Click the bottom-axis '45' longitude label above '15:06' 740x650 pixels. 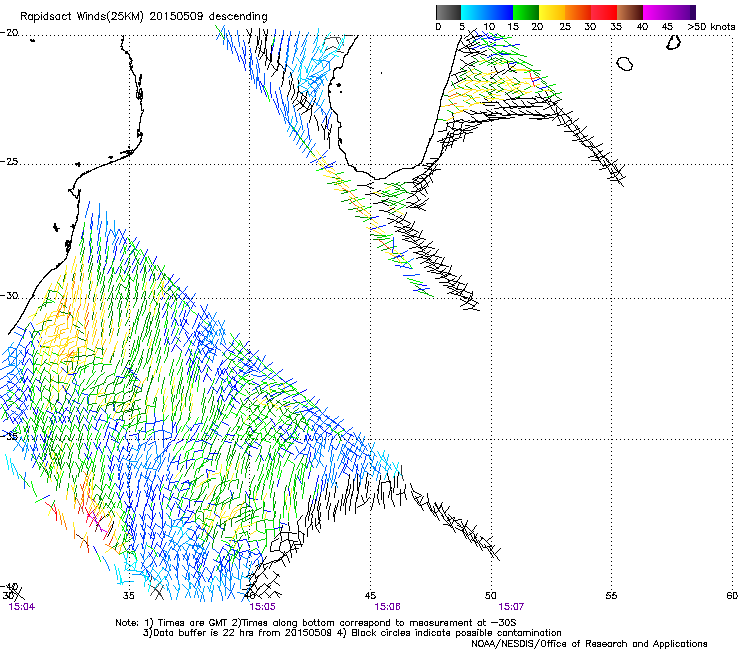[x=370, y=596]
